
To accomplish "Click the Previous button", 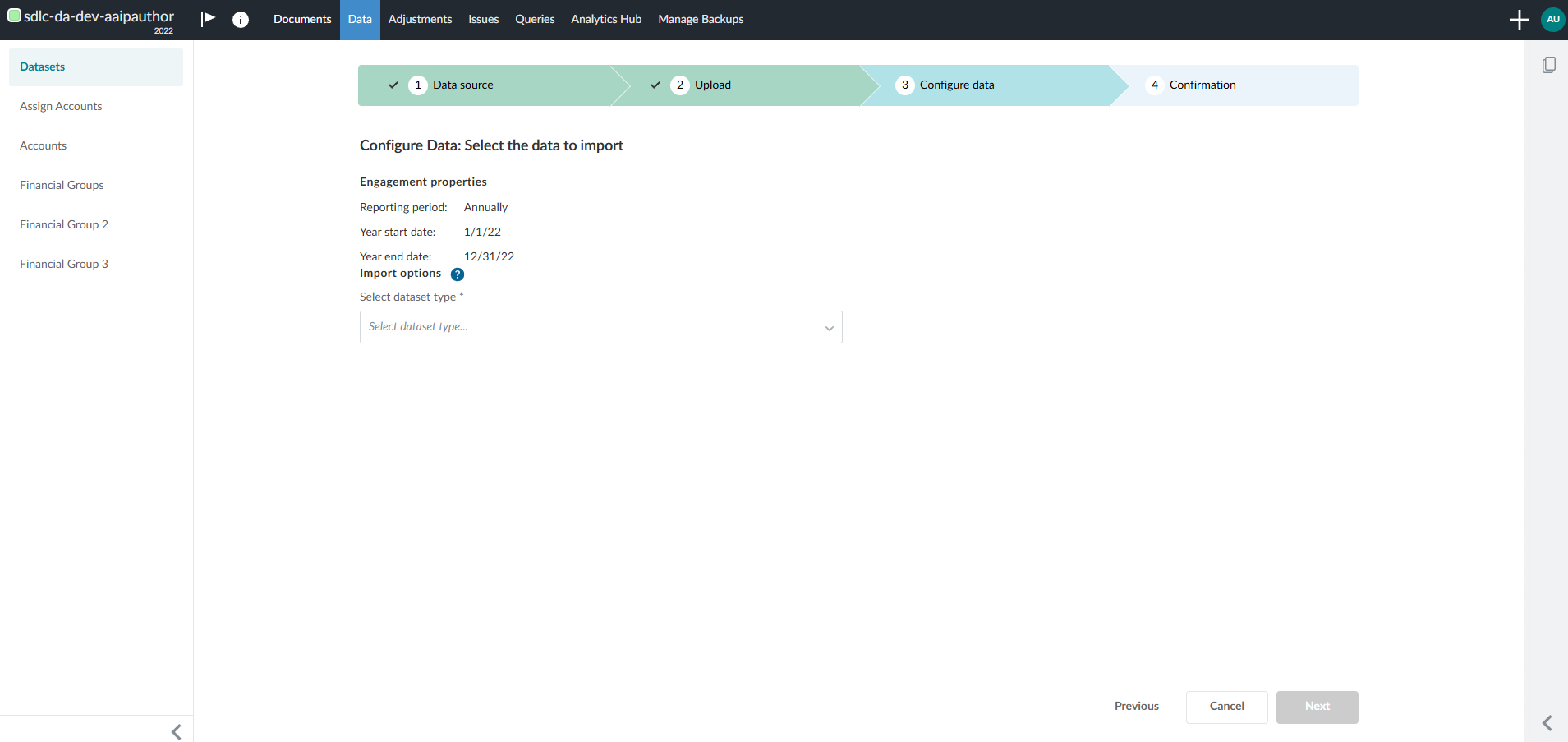I will (1136, 707).
